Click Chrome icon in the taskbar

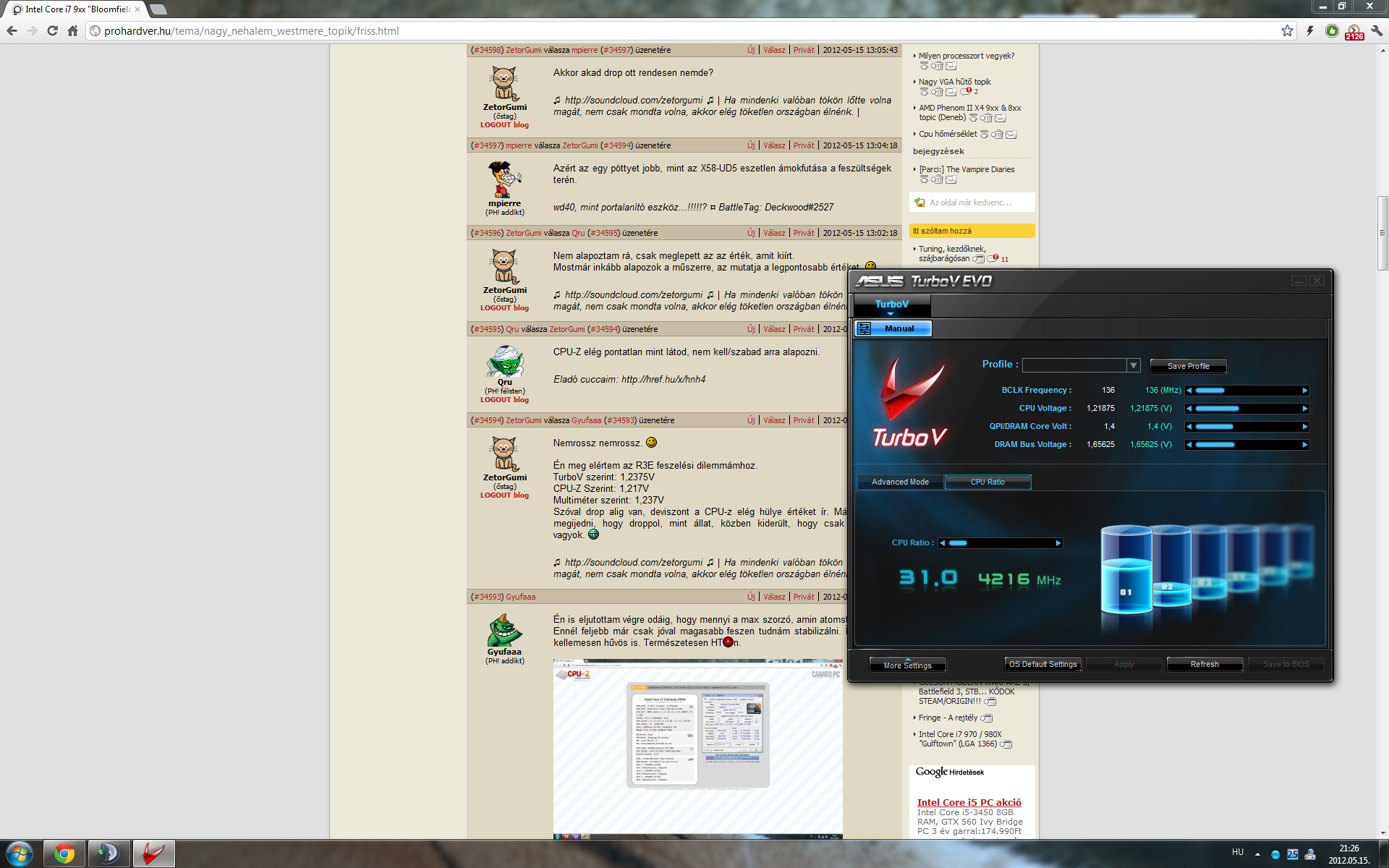(64, 854)
